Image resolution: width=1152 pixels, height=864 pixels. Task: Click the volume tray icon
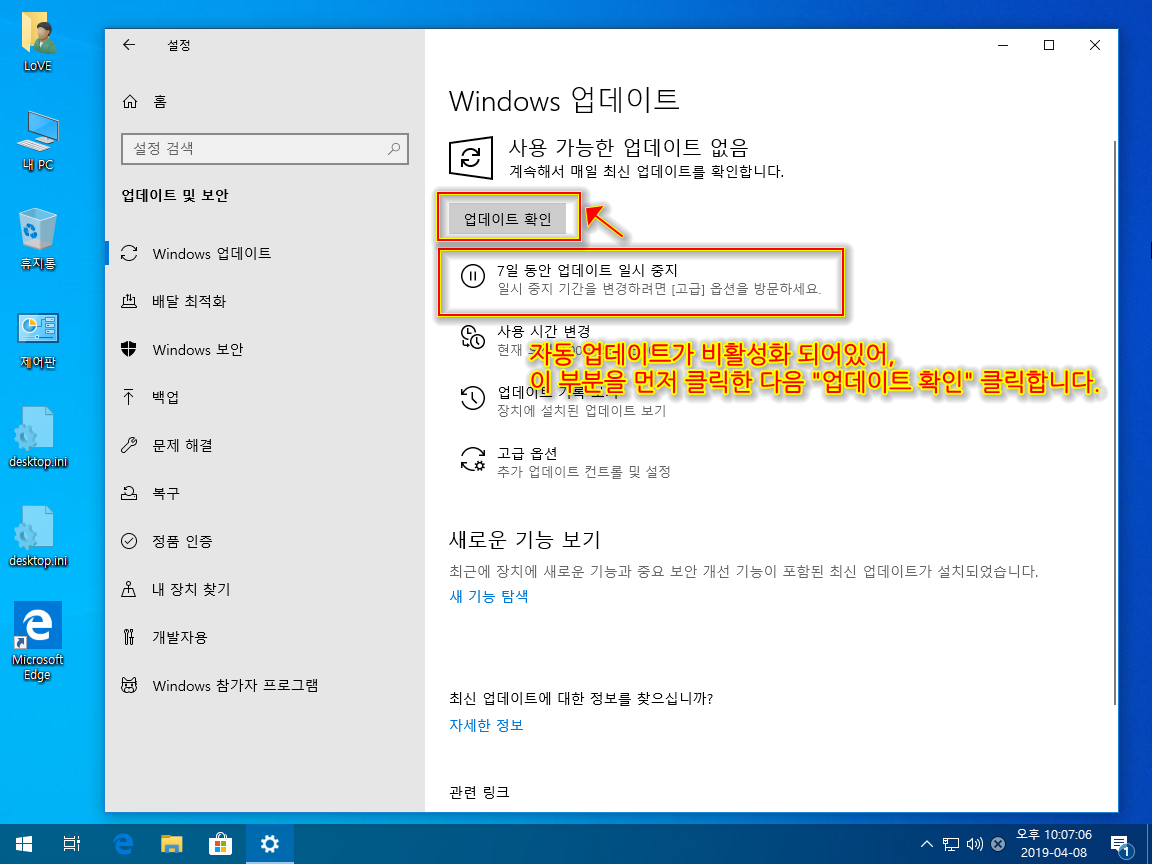(x=975, y=844)
